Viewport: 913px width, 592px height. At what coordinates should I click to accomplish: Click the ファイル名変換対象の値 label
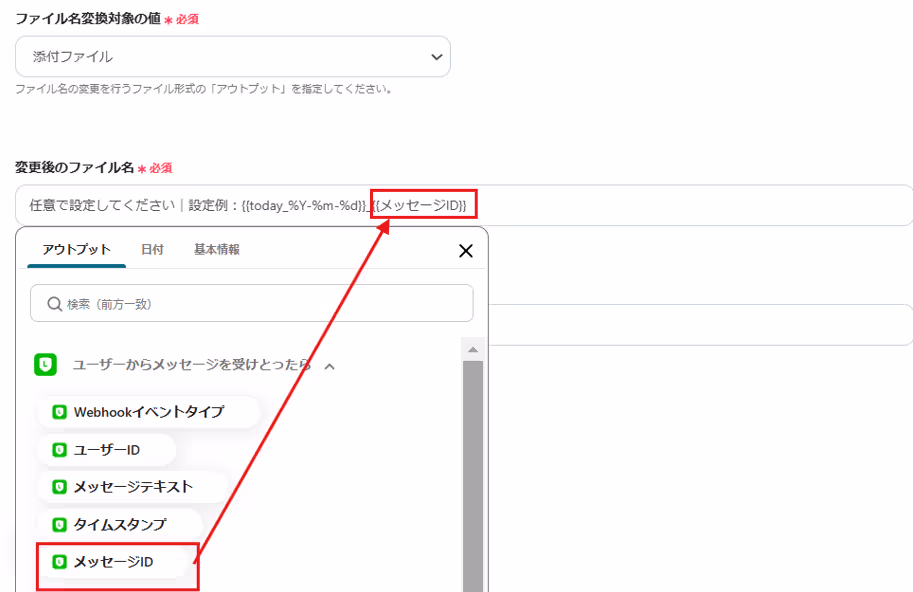(88, 19)
